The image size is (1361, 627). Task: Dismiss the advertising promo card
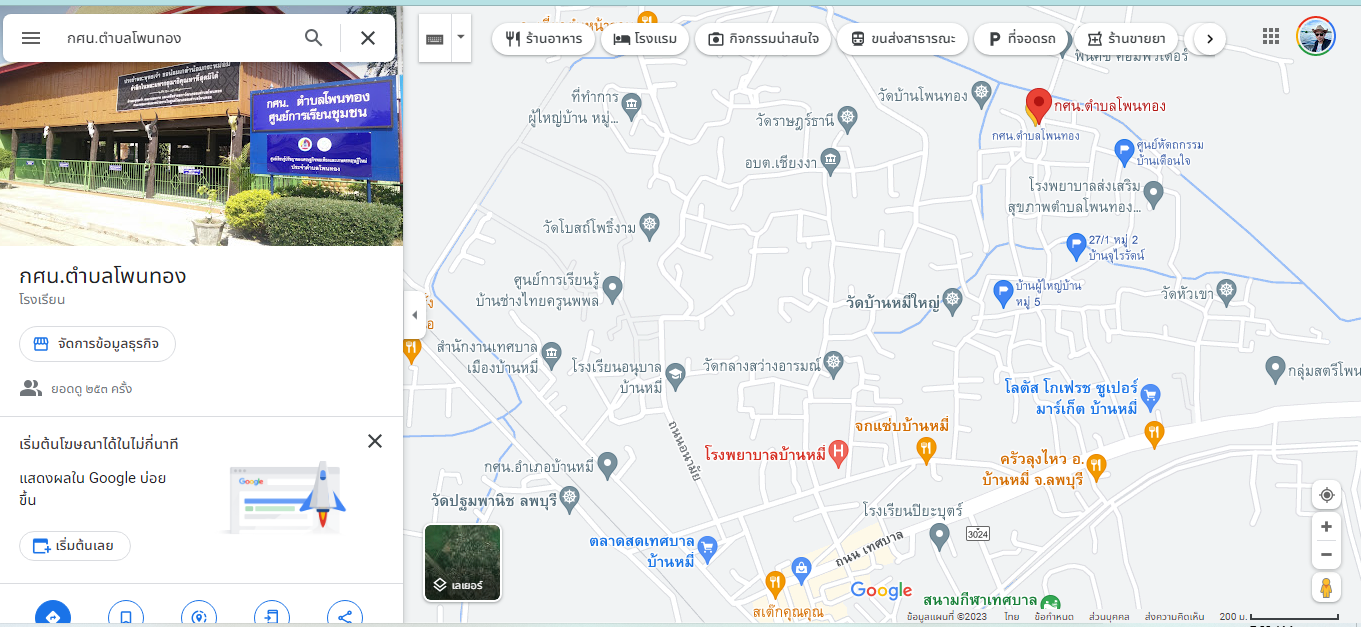point(375,441)
